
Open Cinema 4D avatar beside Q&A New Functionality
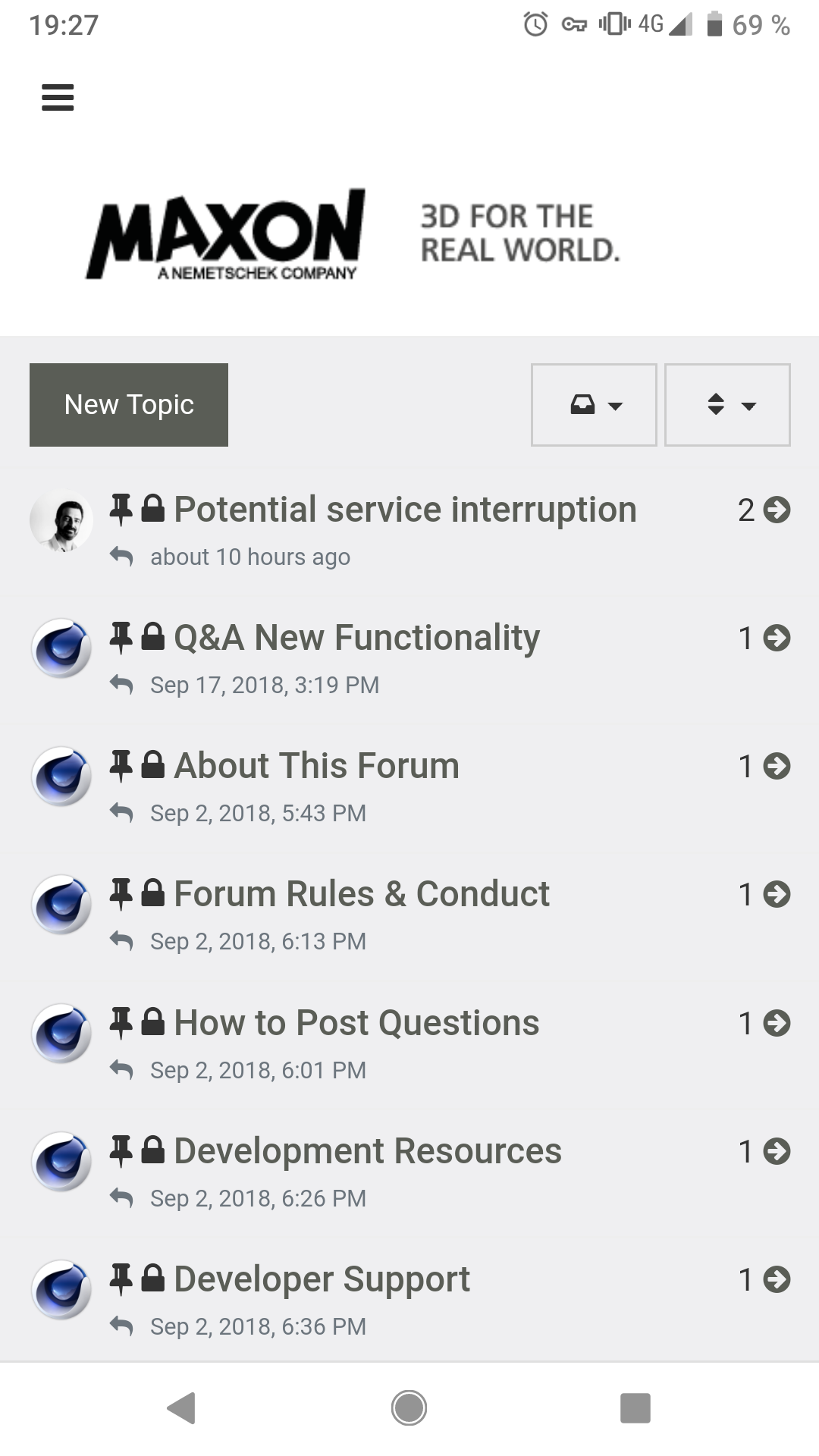[61, 648]
